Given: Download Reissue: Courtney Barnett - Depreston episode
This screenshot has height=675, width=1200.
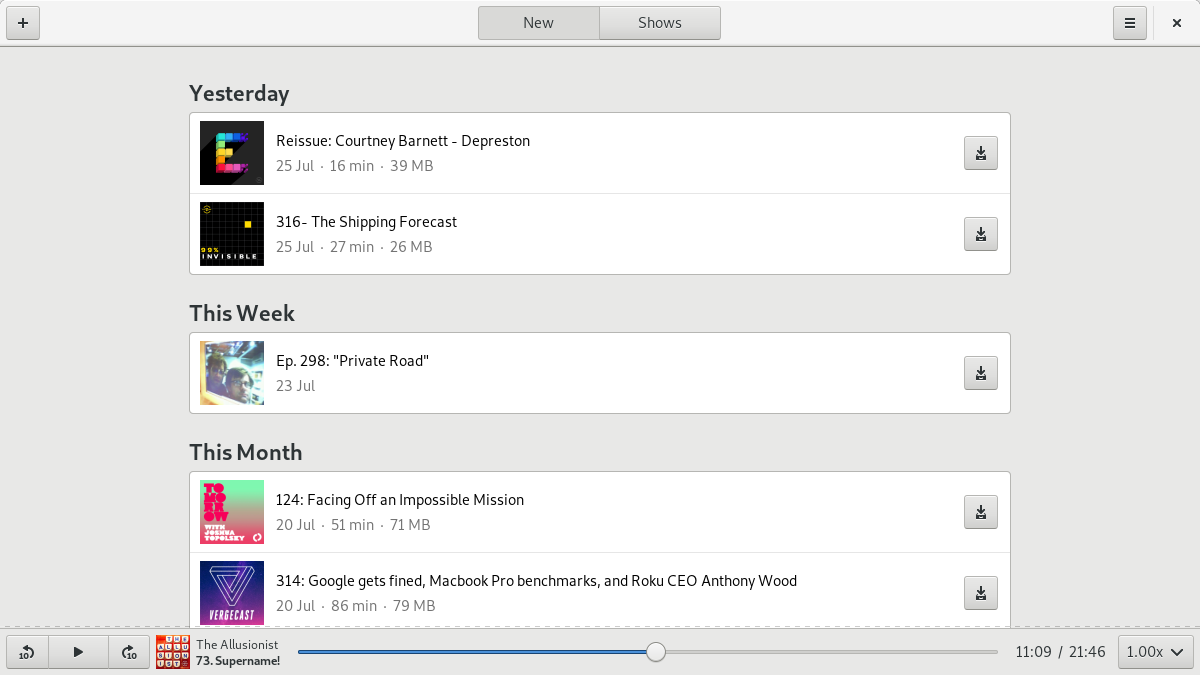Looking at the screenshot, I should pyautogui.click(x=980, y=153).
